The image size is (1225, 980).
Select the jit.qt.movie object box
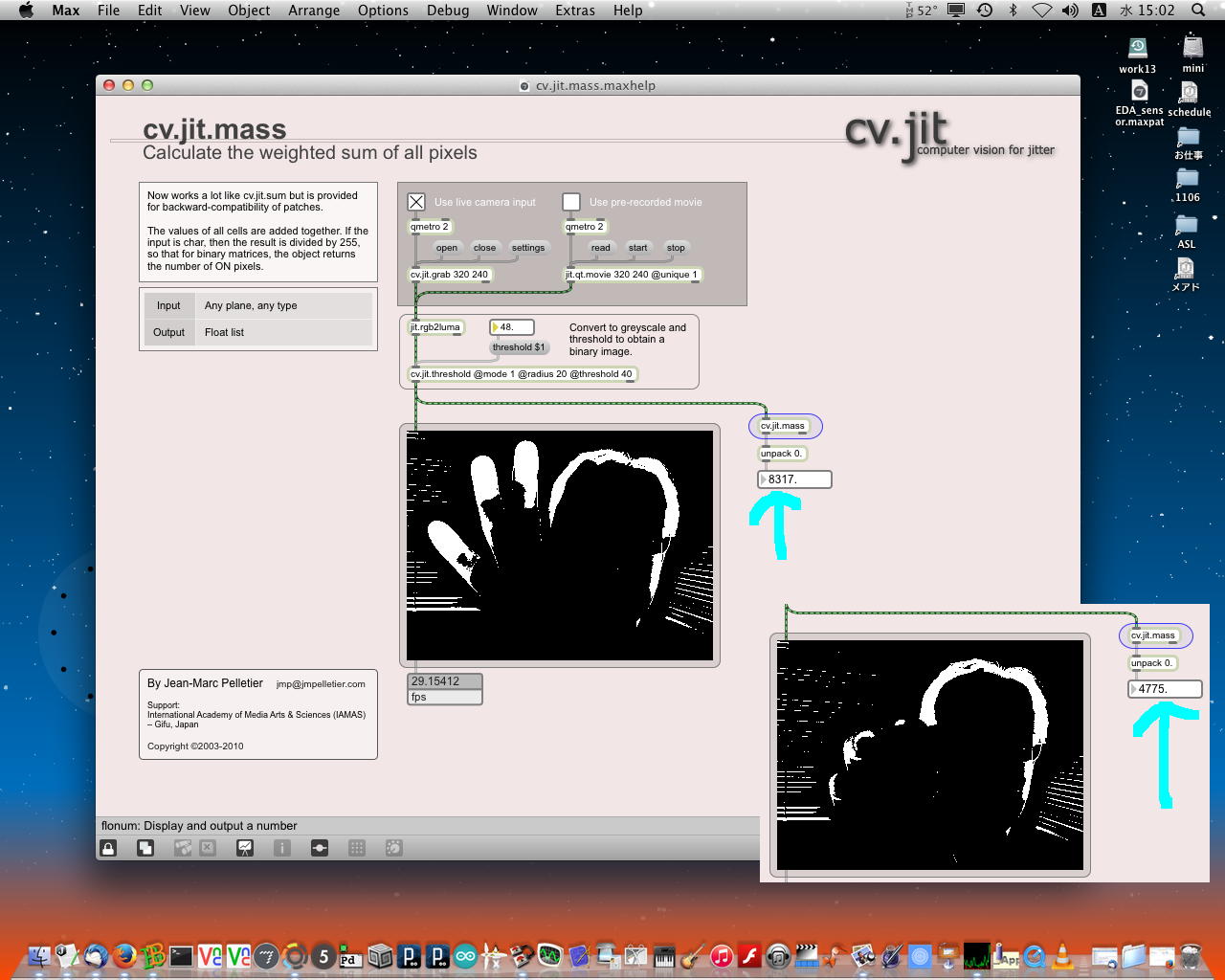click(x=632, y=275)
